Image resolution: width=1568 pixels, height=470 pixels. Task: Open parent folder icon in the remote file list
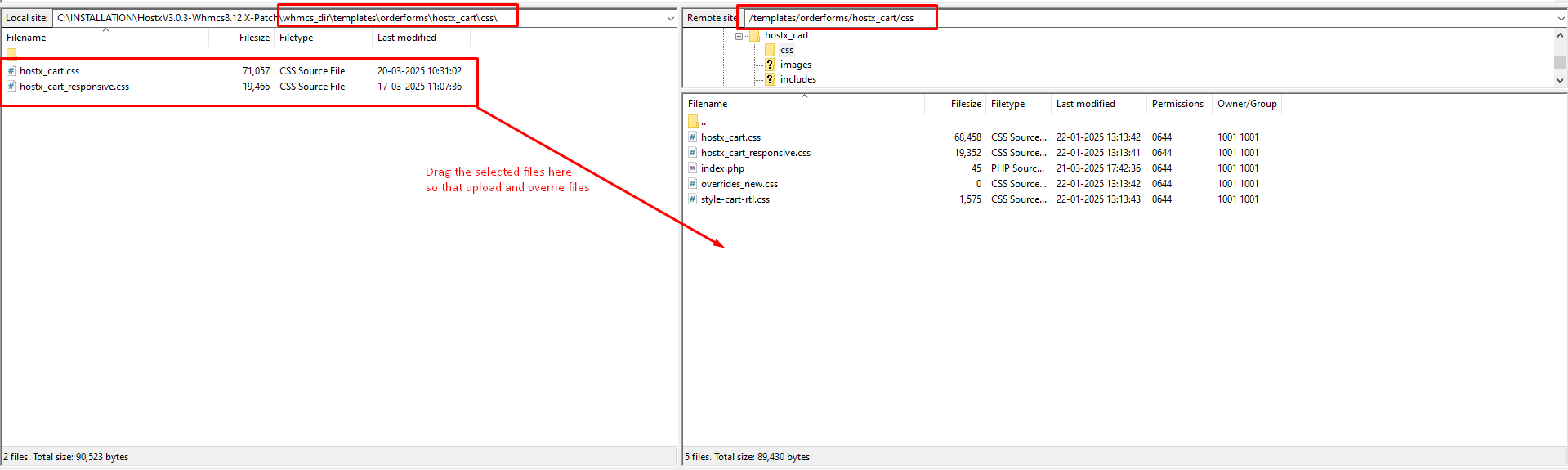point(693,122)
